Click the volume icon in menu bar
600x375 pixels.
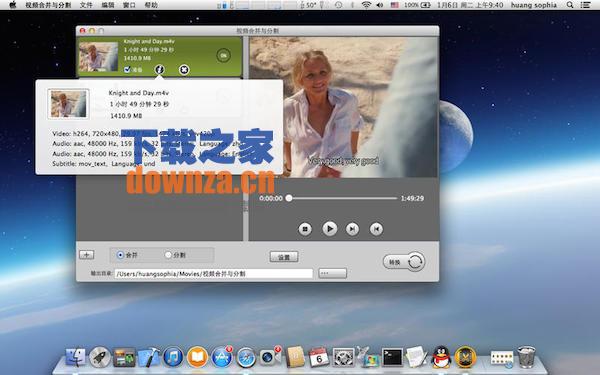(380, 5)
